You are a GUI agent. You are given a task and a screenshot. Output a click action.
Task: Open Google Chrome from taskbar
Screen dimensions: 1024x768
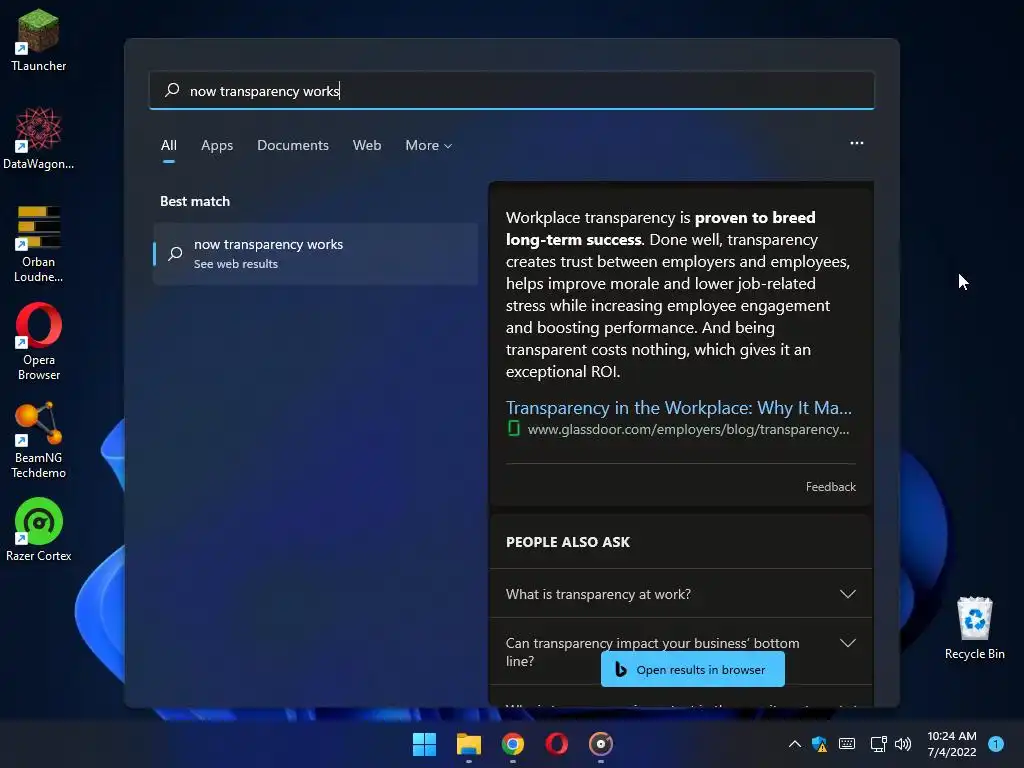pos(513,744)
